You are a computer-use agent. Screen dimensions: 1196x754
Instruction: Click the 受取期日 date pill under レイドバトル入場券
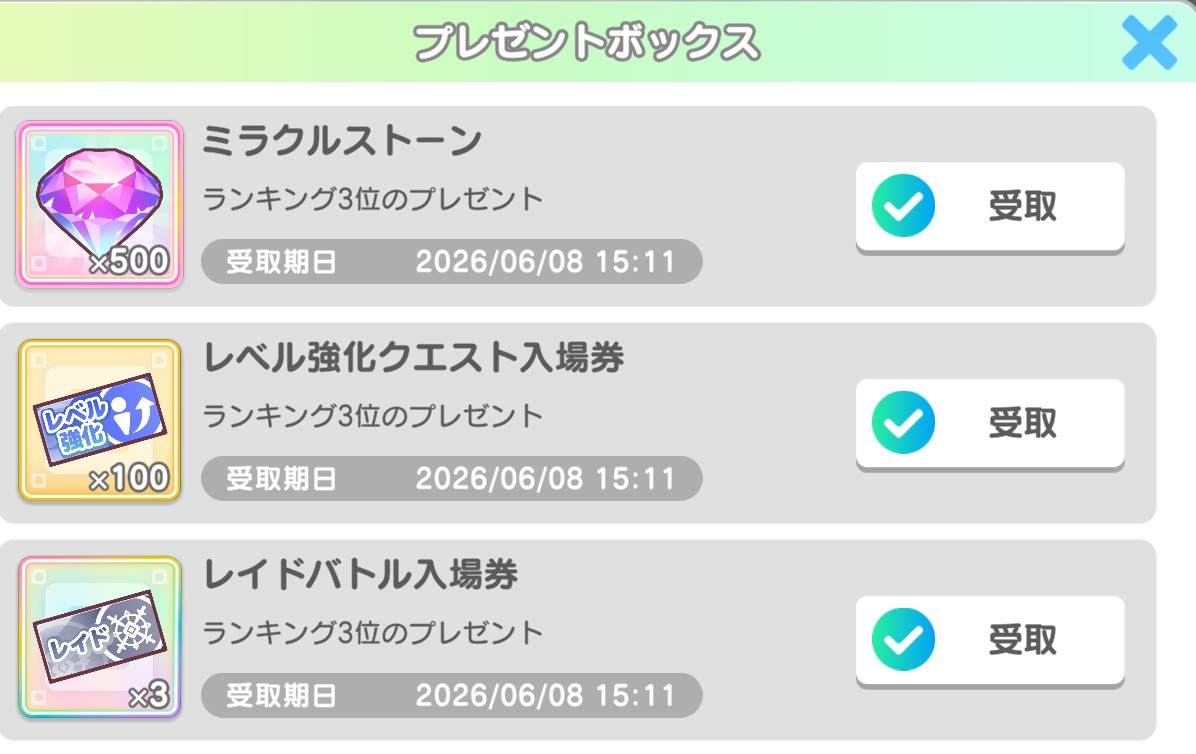(451, 695)
